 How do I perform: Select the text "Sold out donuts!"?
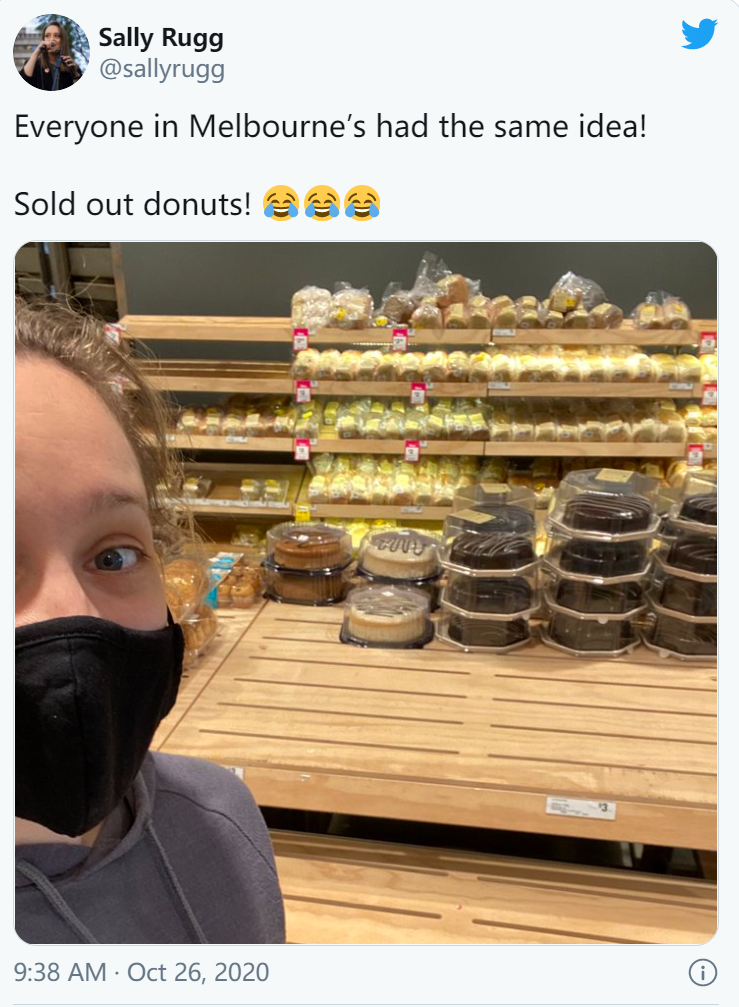point(133,205)
